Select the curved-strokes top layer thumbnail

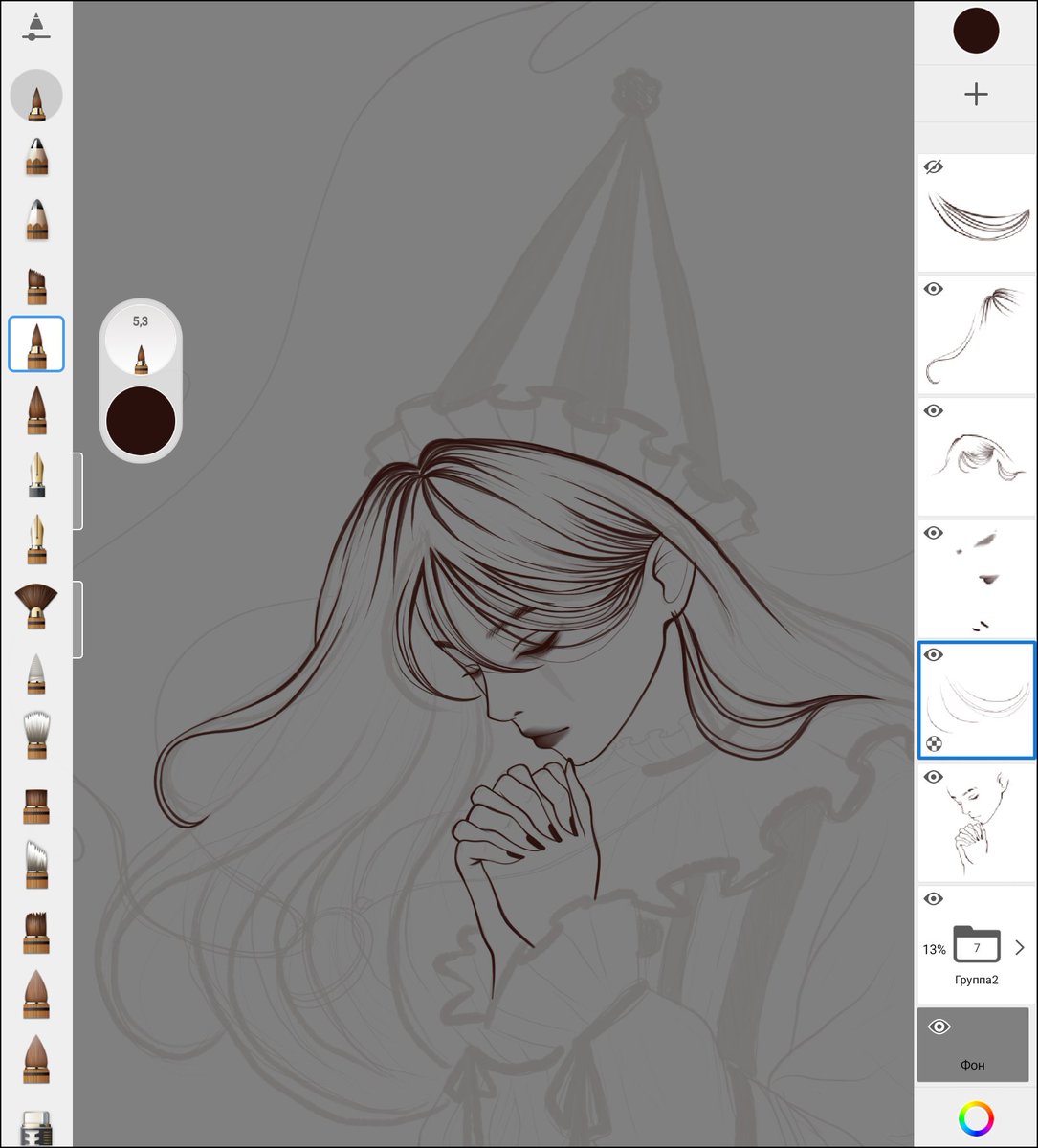[x=976, y=212]
